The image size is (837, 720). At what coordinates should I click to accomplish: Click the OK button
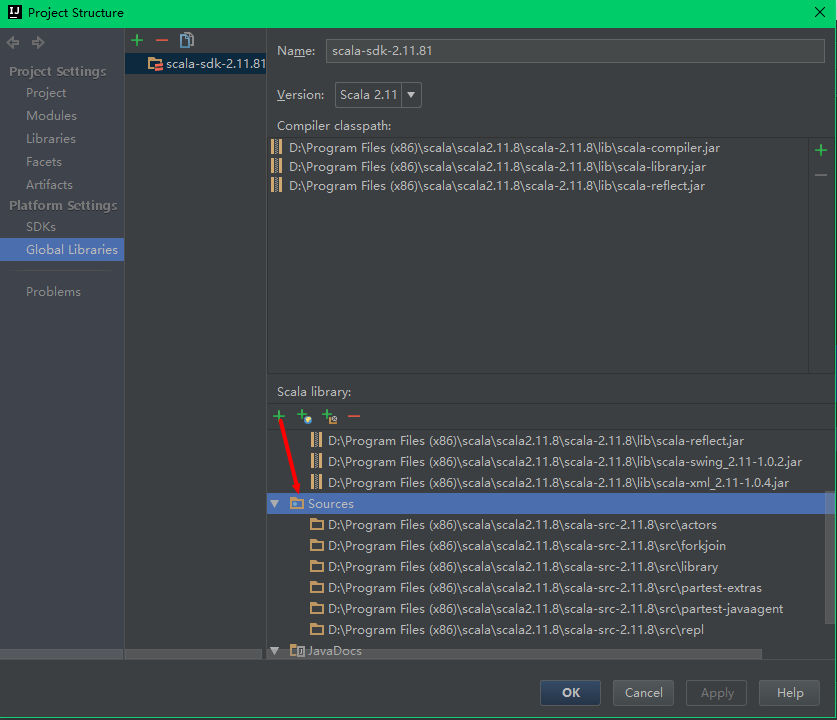pos(570,693)
